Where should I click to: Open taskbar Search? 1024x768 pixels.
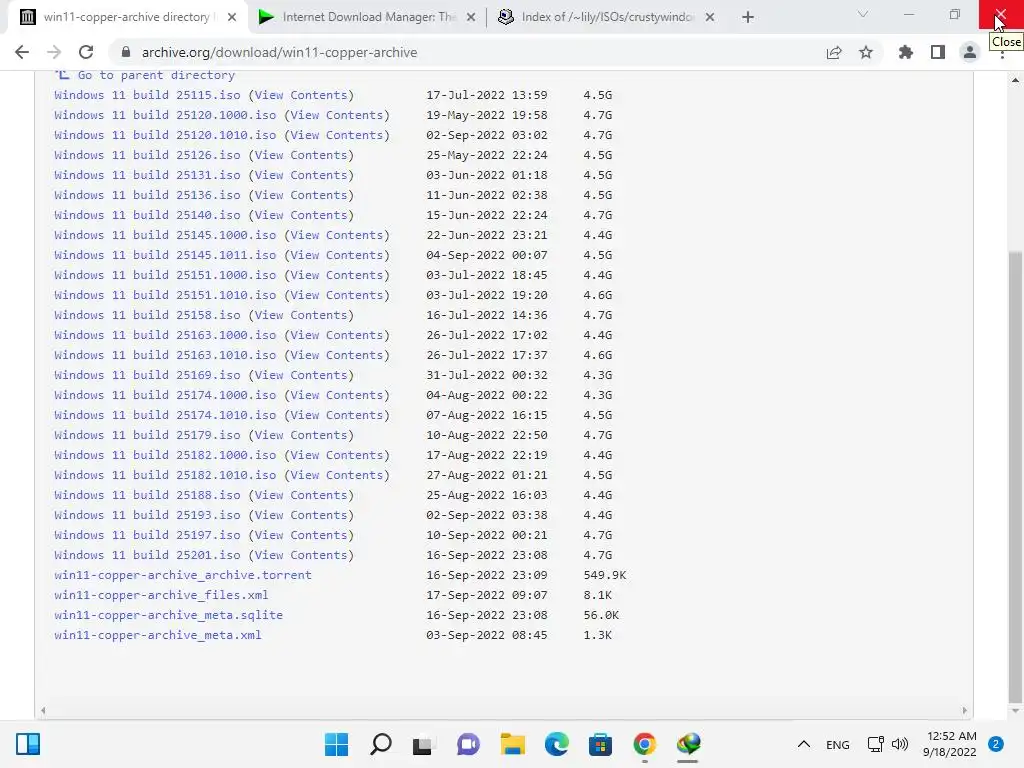(x=381, y=744)
